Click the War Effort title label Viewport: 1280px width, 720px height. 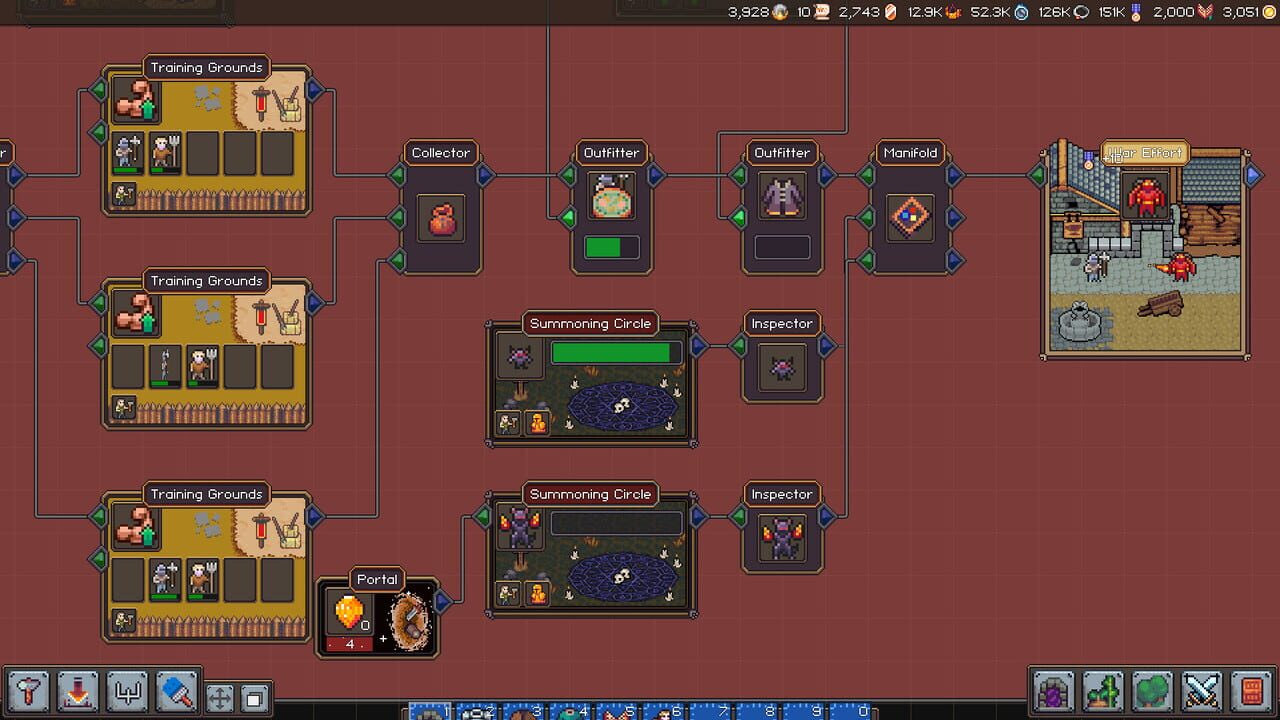[1146, 153]
